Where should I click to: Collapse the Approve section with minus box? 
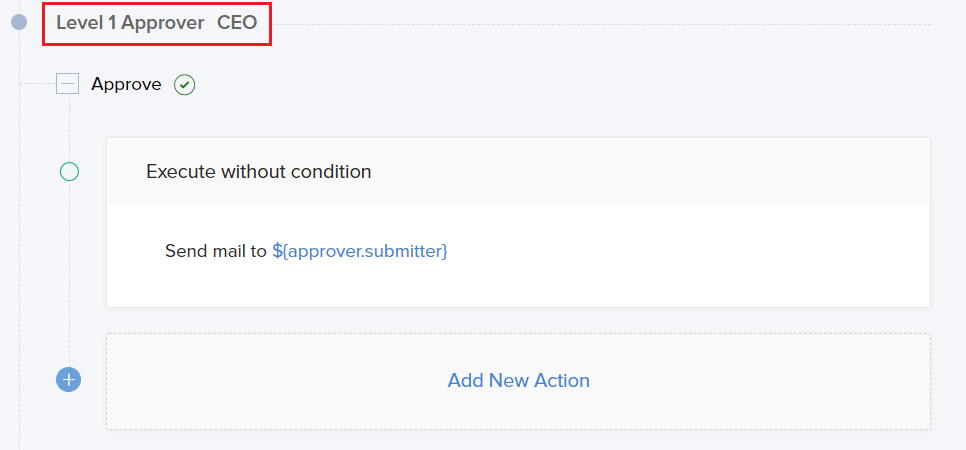coord(67,84)
